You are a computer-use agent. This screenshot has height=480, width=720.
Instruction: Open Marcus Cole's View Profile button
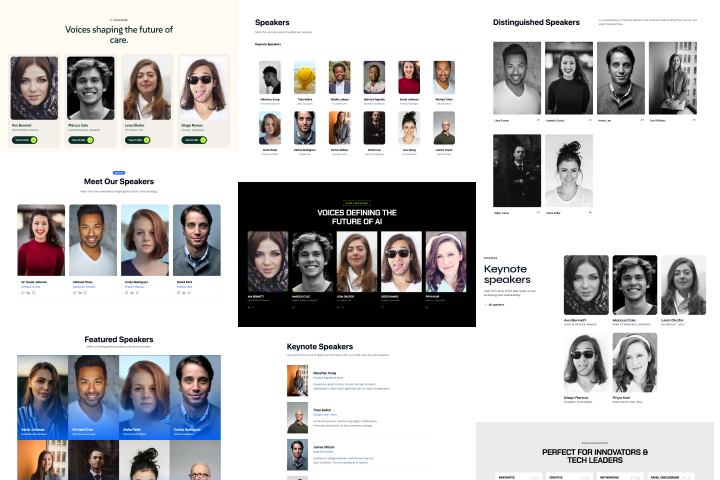tap(81, 140)
